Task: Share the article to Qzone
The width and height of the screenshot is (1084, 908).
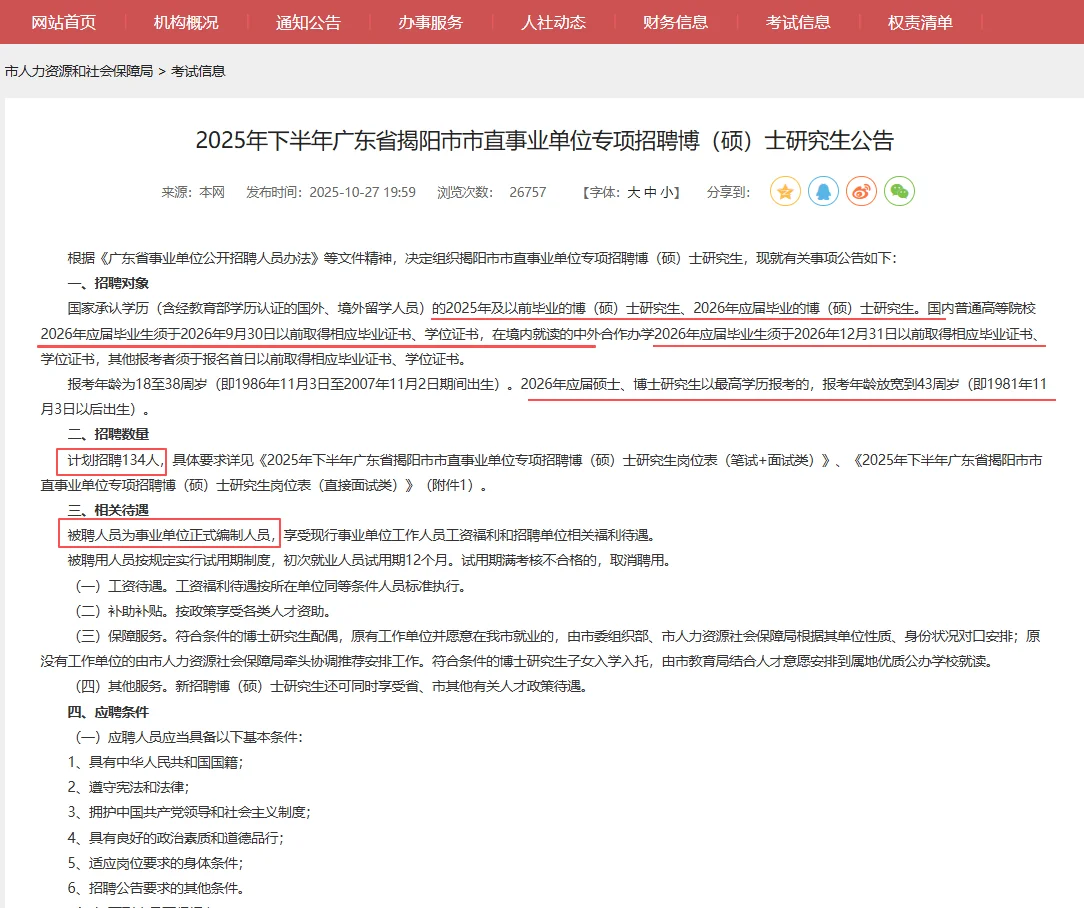Action: click(x=785, y=190)
